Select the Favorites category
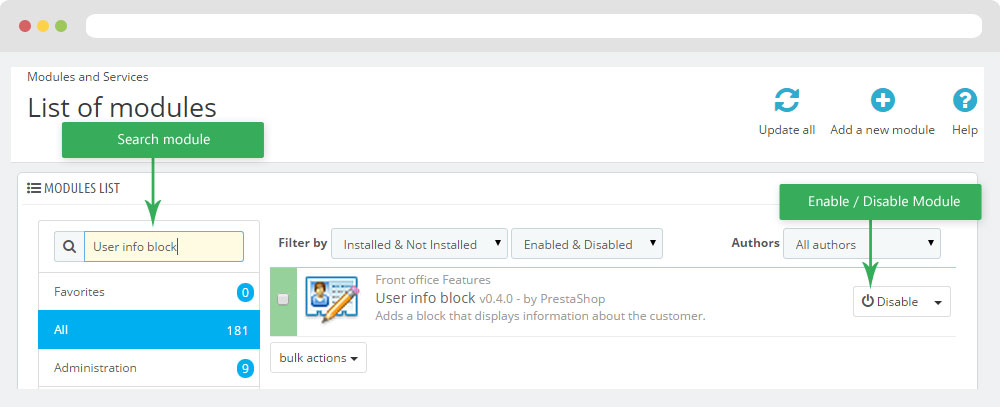The width and height of the screenshot is (1000, 407). (x=148, y=292)
